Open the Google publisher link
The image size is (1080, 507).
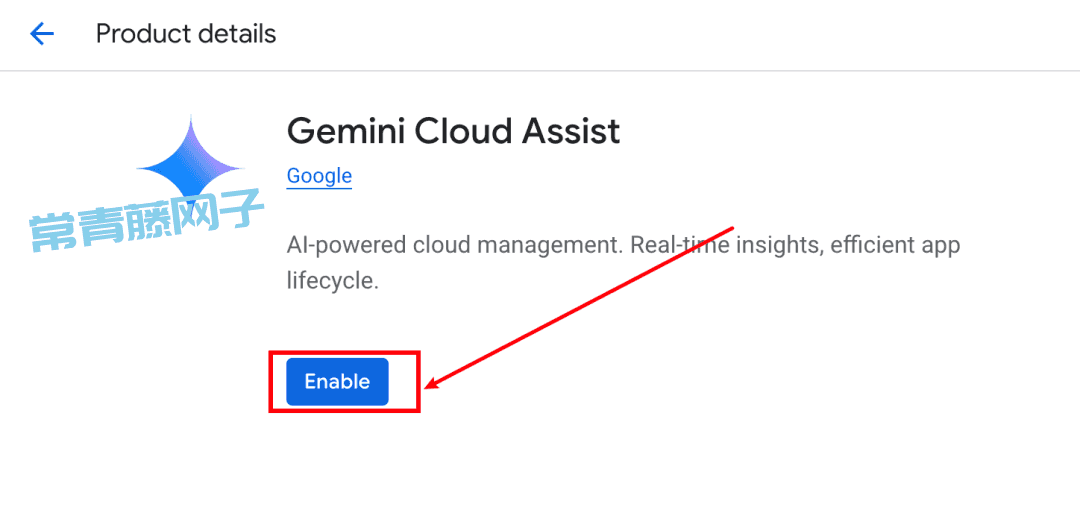pyautogui.click(x=320, y=176)
